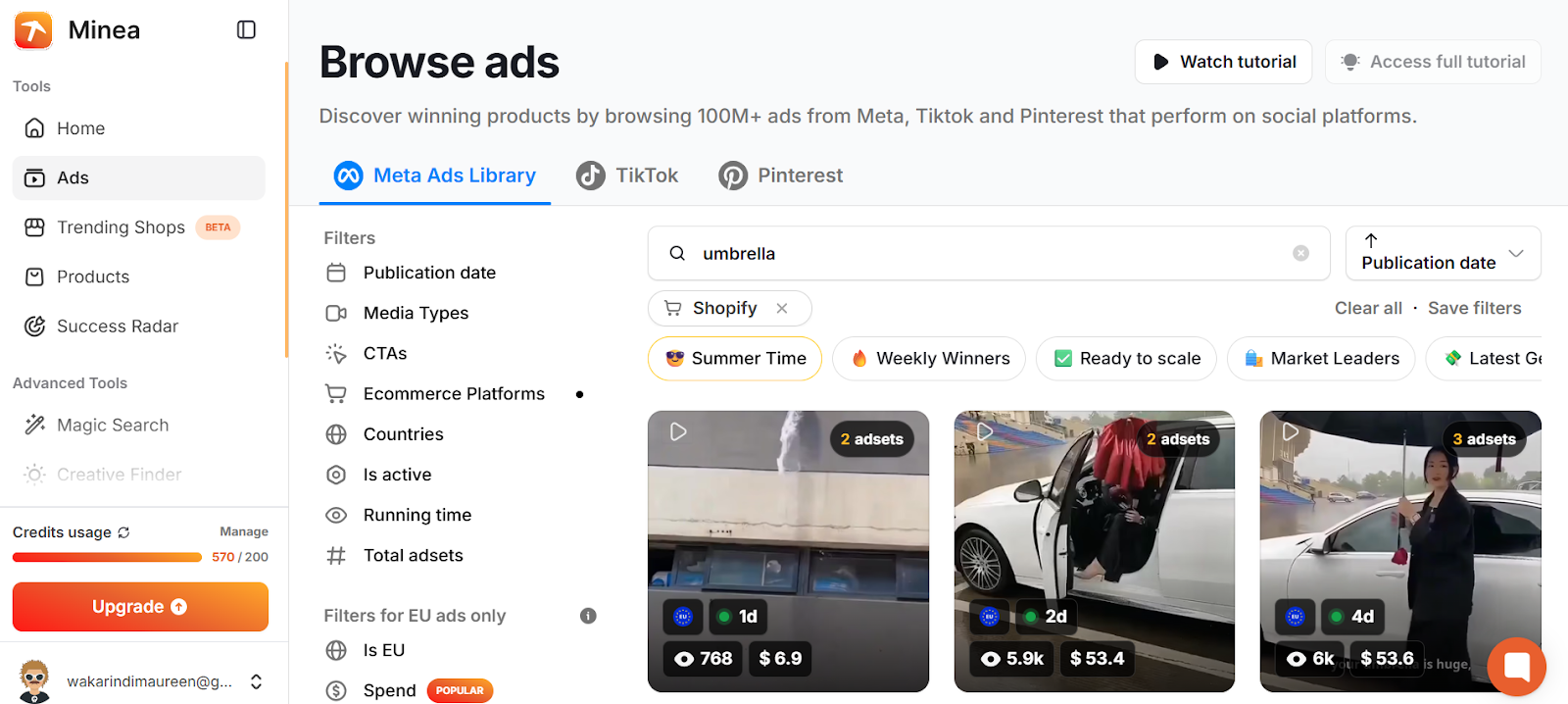Click EU flag icon on 1d ad
Viewport: 1568px width, 704px height.
pos(683,617)
